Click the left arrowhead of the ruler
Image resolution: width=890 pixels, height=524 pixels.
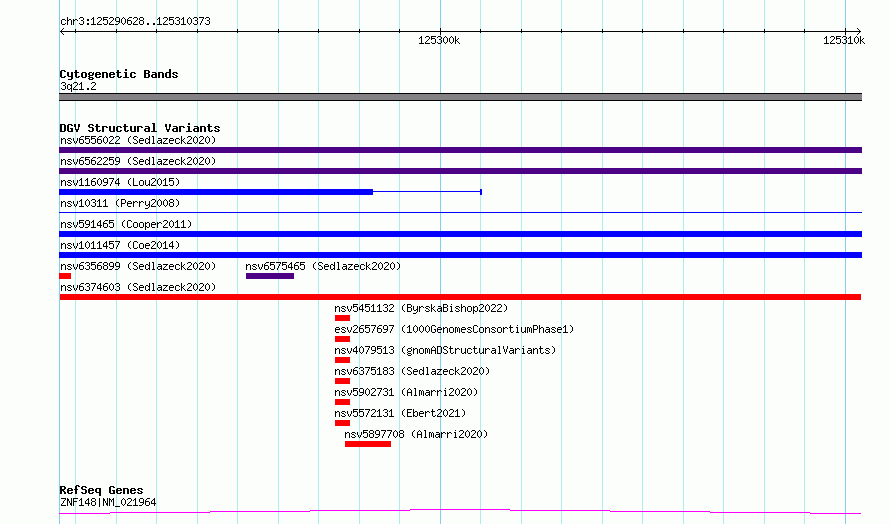(62, 31)
